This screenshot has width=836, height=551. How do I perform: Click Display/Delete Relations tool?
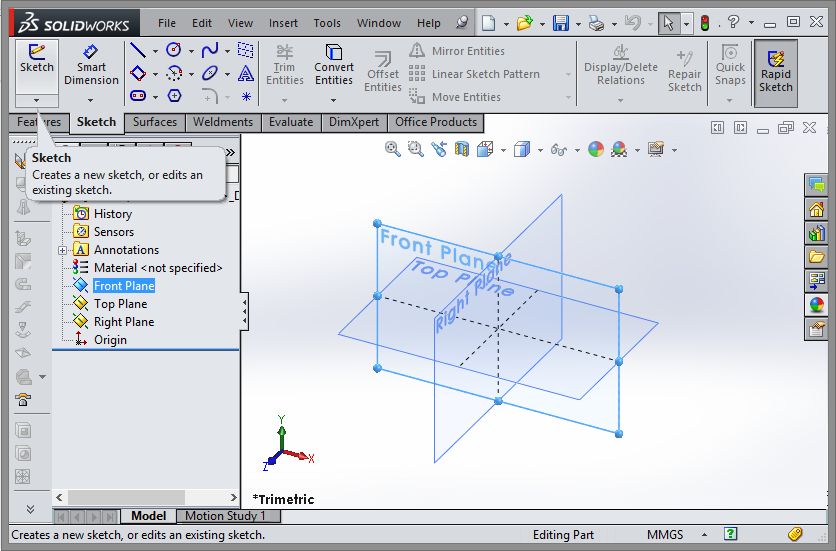click(621, 65)
